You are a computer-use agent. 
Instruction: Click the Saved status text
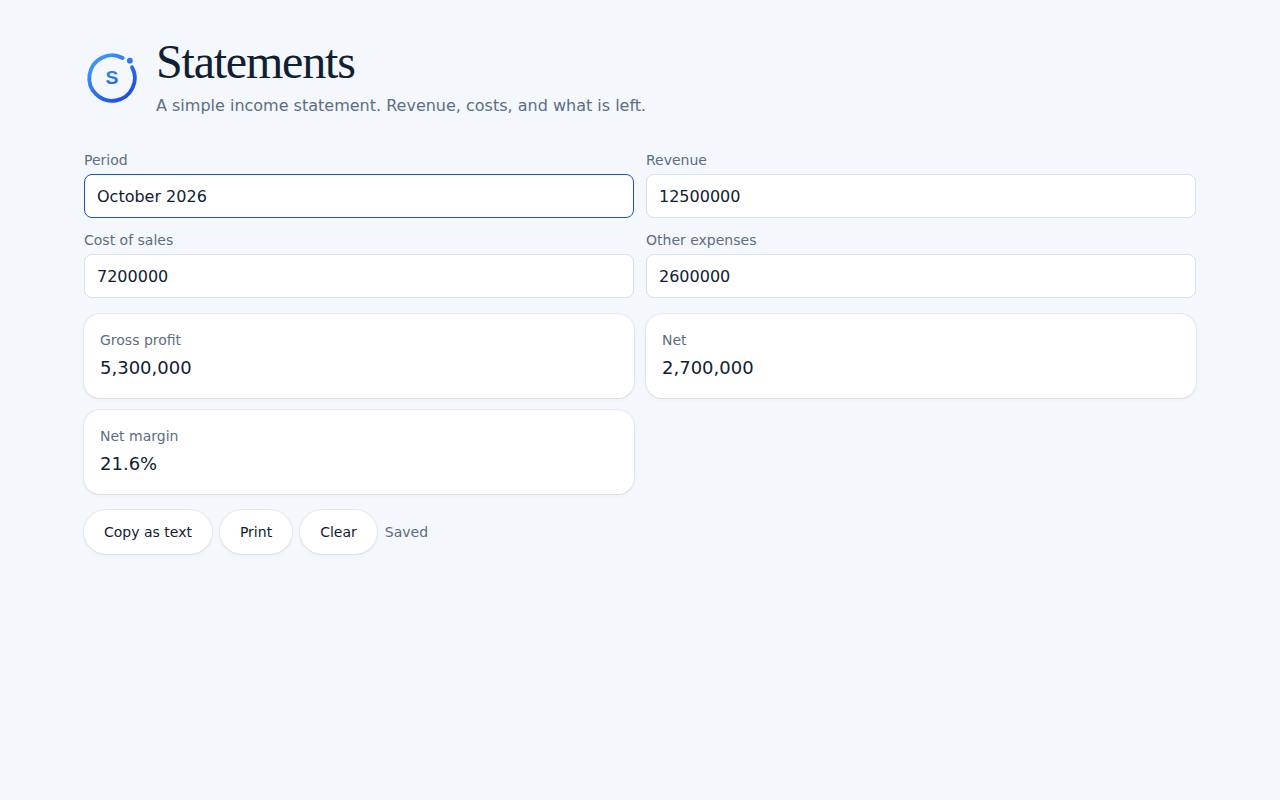click(x=406, y=532)
